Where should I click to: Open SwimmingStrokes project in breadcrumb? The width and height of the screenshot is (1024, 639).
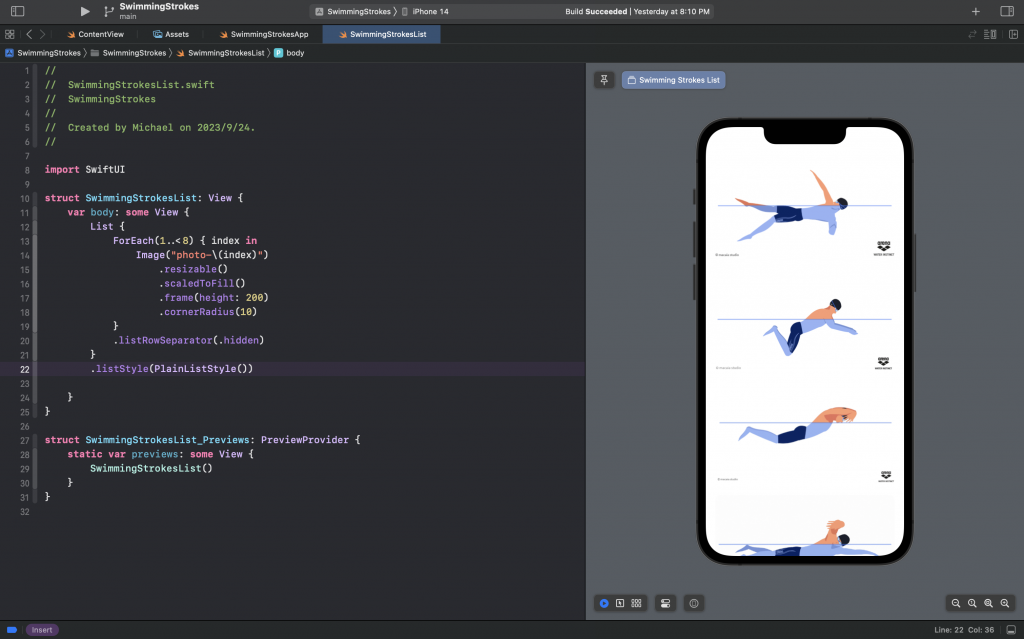point(43,53)
